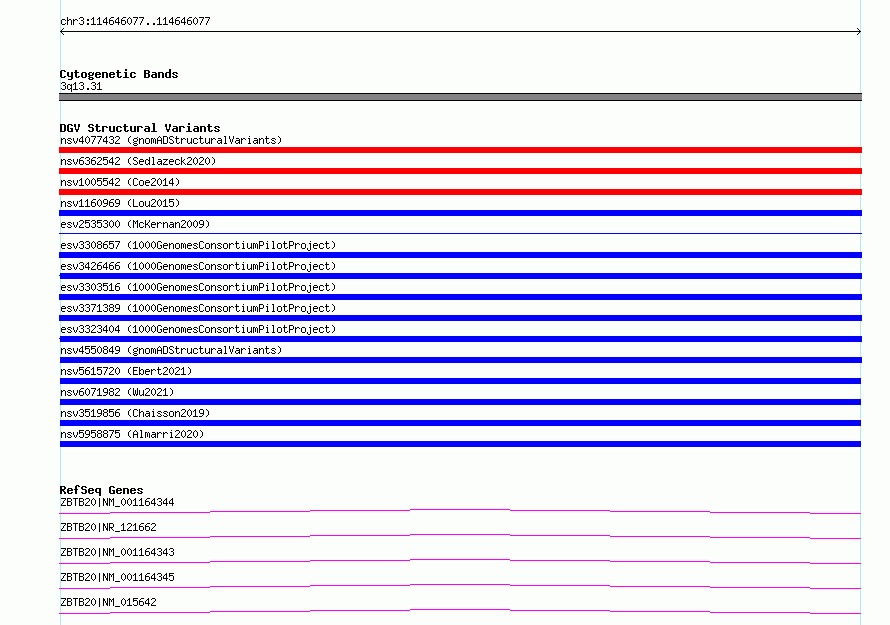Click the red bar under nsv1005542
The width and height of the screenshot is (890, 625).
(460, 192)
